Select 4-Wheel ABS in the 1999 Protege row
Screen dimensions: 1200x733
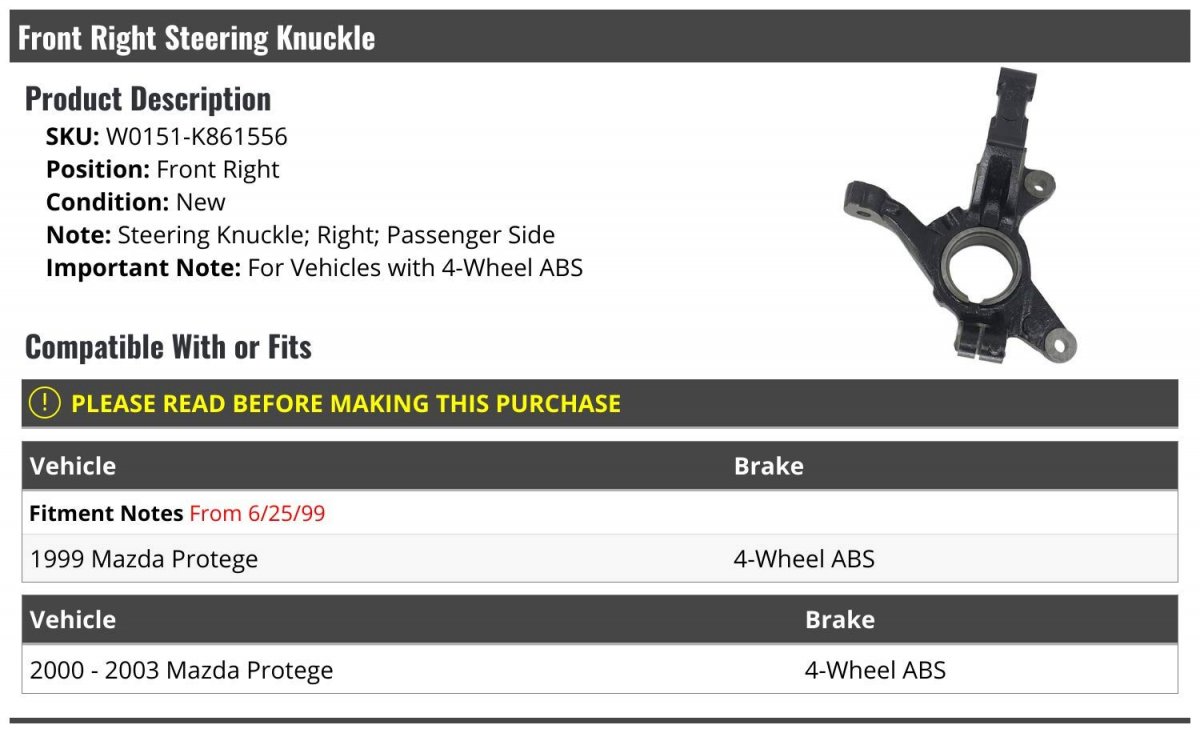(804, 559)
